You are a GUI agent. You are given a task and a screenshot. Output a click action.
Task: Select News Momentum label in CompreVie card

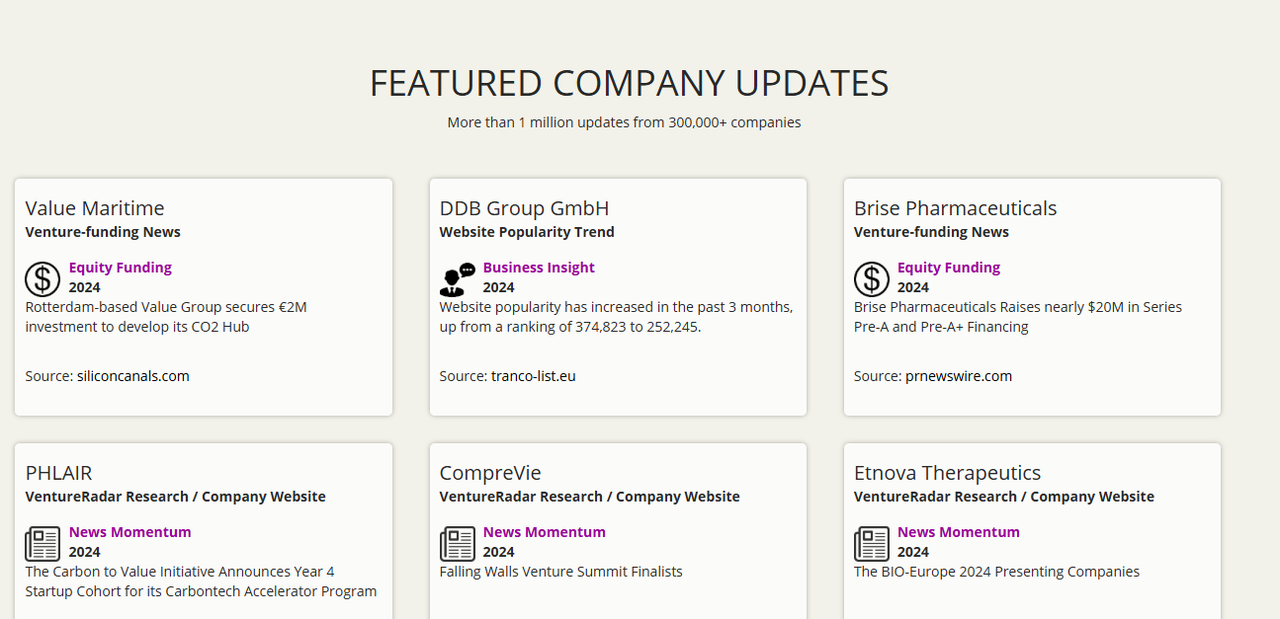coord(544,532)
